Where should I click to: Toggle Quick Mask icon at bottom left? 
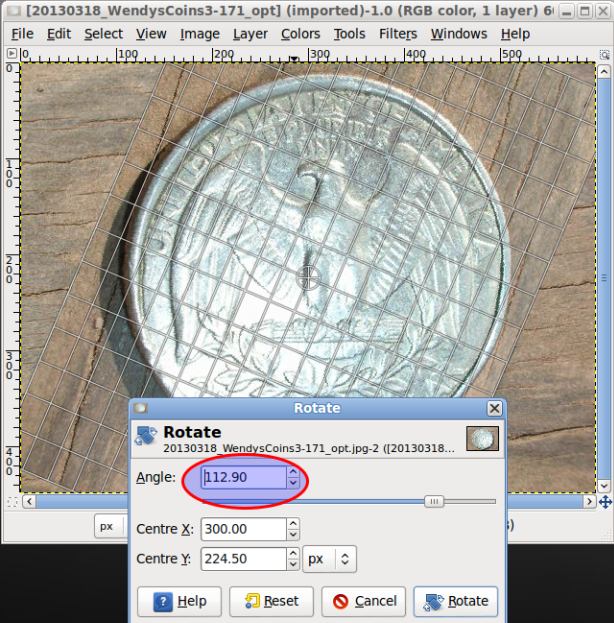pyautogui.click(x=12, y=502)
